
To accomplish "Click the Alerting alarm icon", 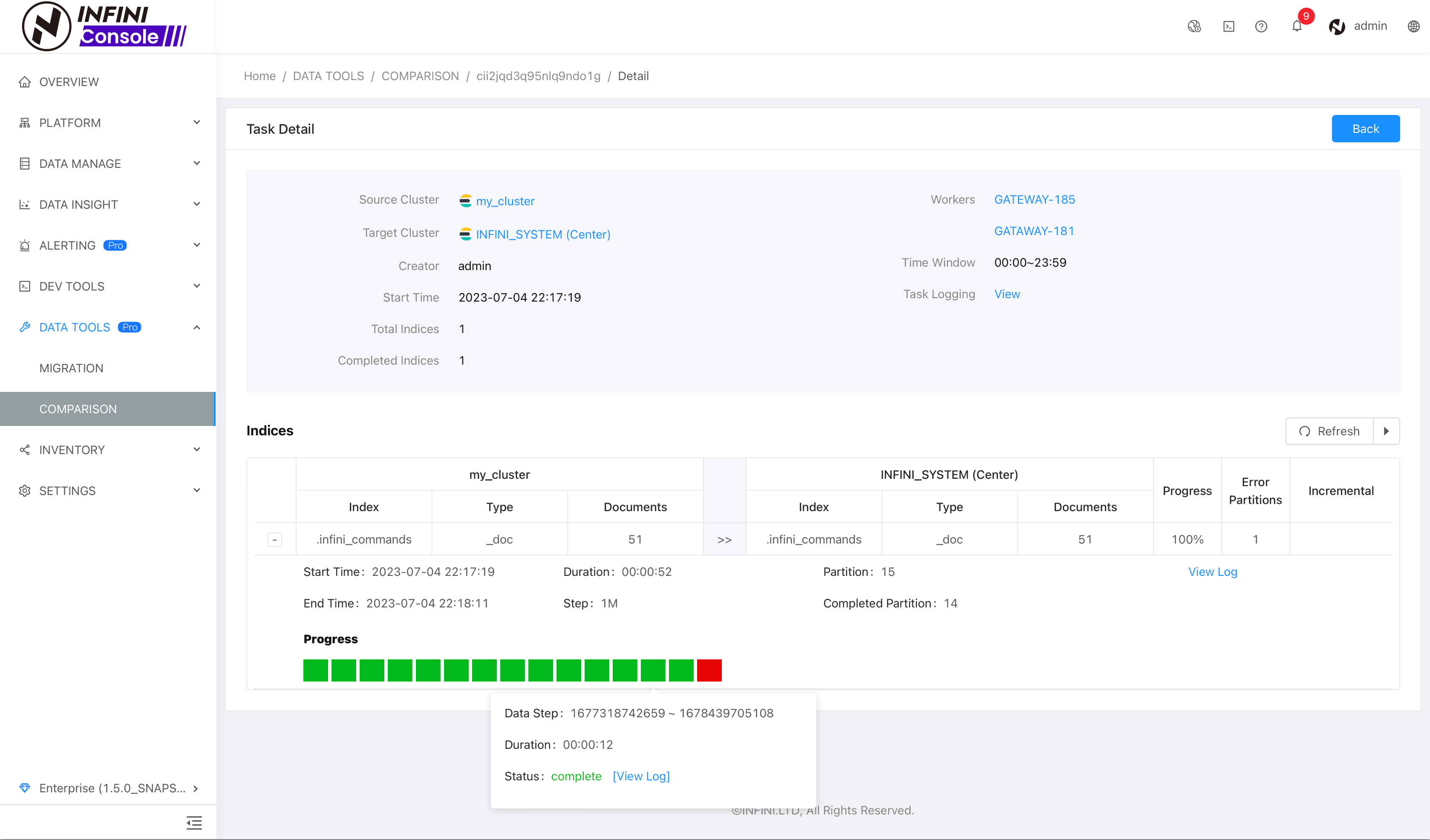I will [x=24, y=245].
